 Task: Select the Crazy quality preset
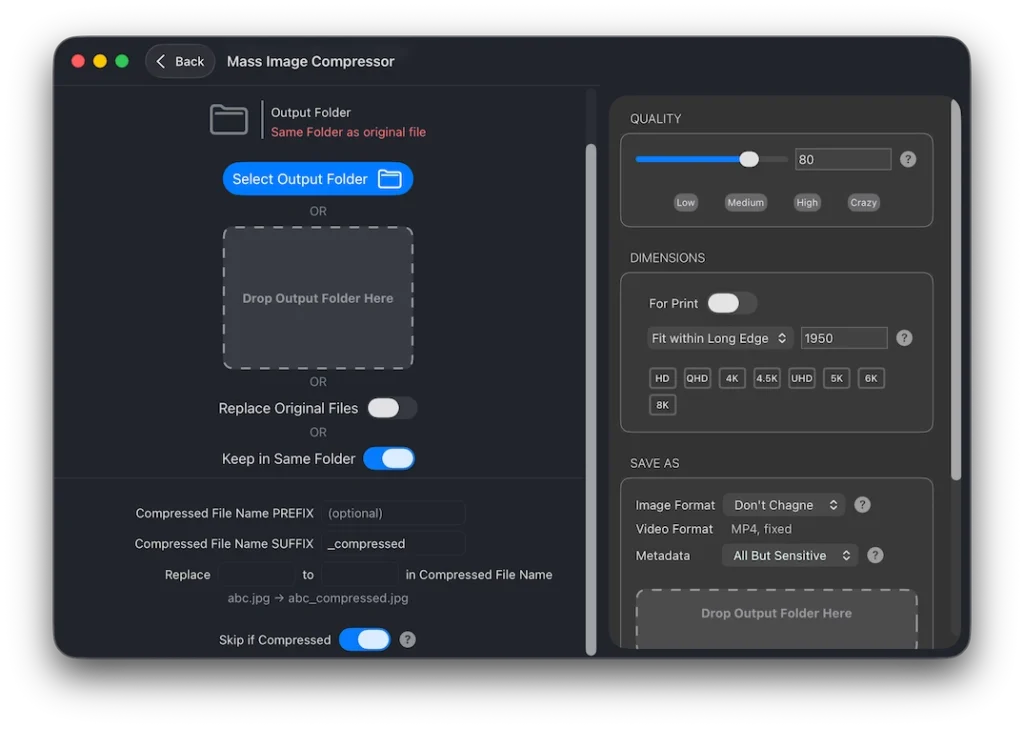point(863,202)
